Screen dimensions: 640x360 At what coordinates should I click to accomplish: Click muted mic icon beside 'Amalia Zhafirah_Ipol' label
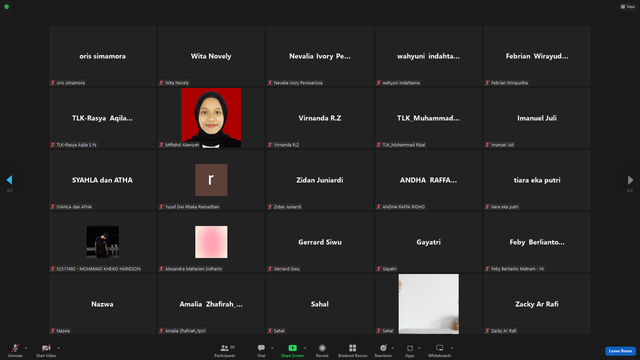[x=161, y=331]
